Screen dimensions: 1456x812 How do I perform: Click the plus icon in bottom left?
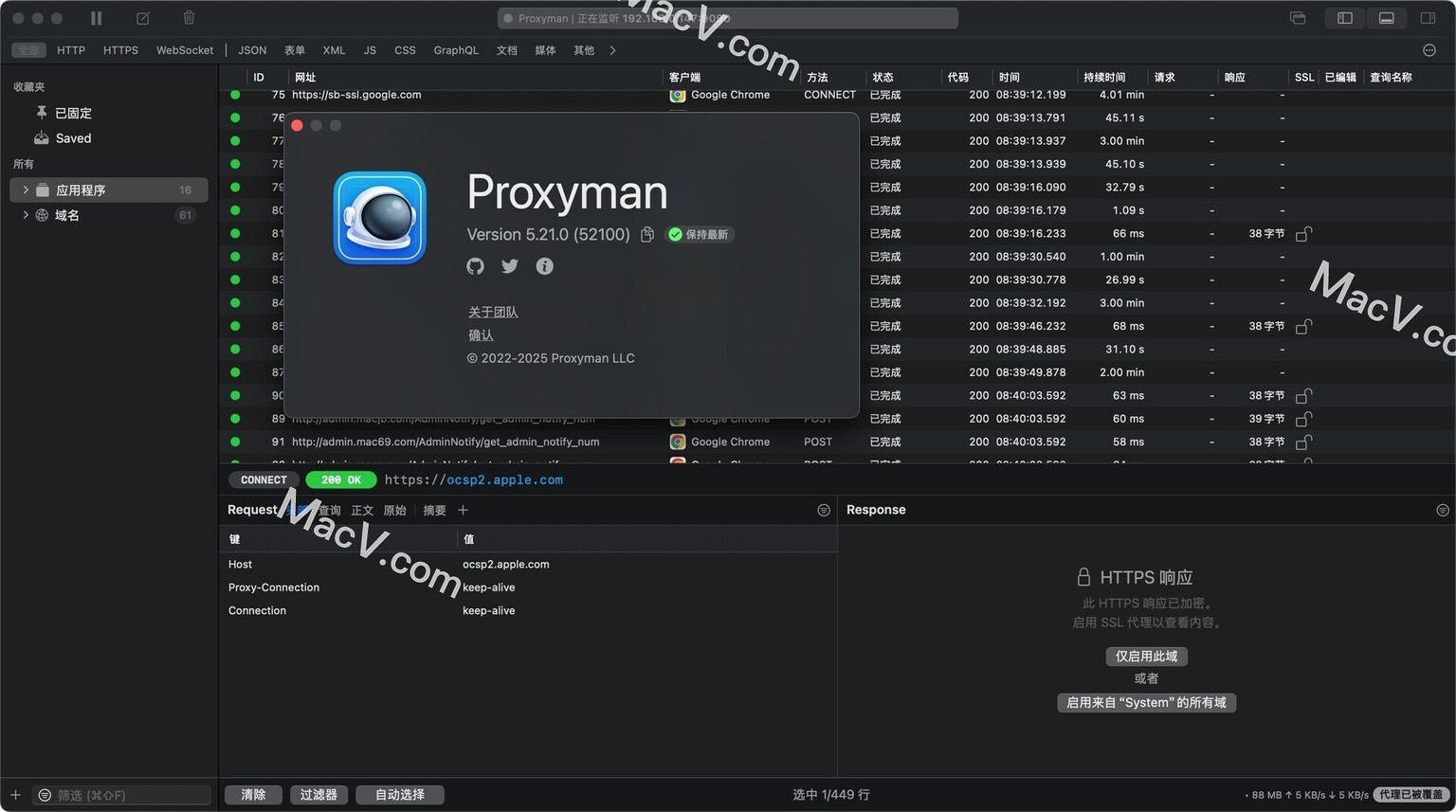(x=15, y=795)
